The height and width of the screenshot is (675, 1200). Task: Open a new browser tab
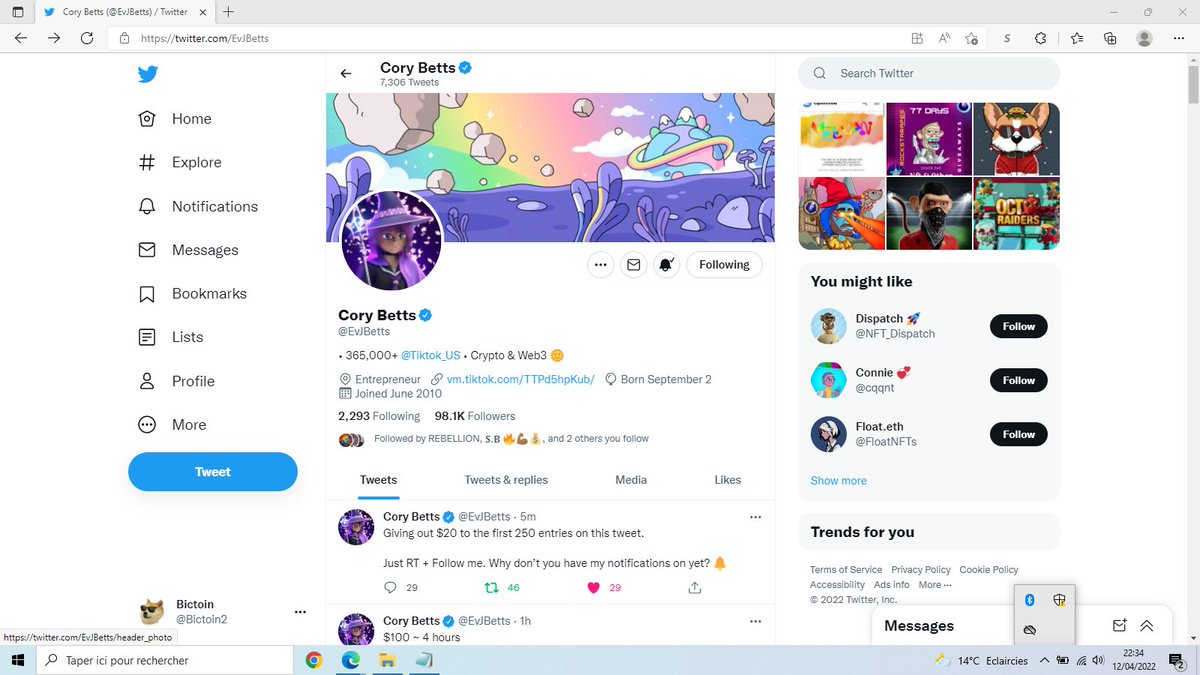point(229,12)
